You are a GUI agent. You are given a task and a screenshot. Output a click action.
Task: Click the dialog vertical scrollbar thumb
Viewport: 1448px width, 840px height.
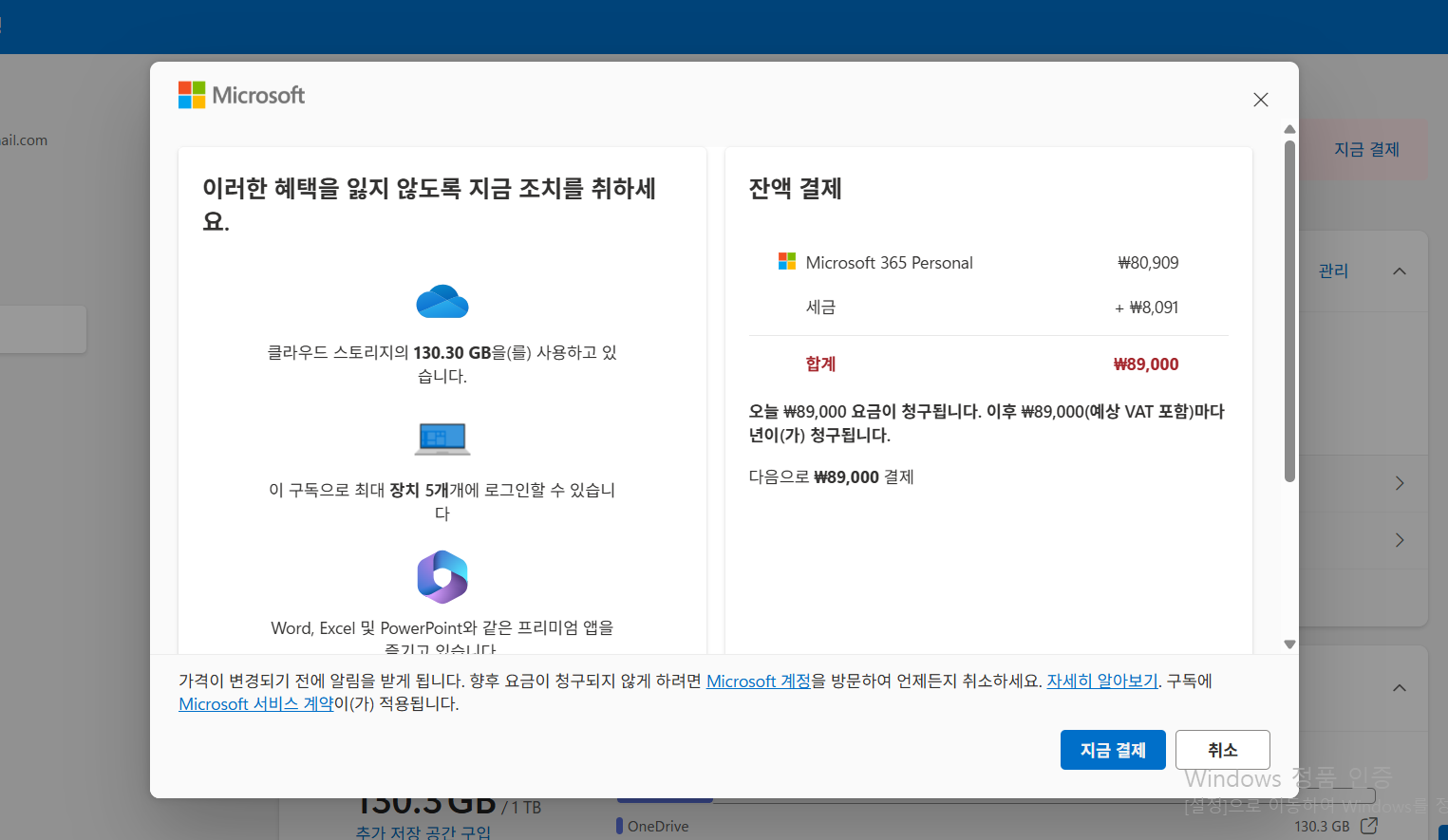coord(1289,311)
